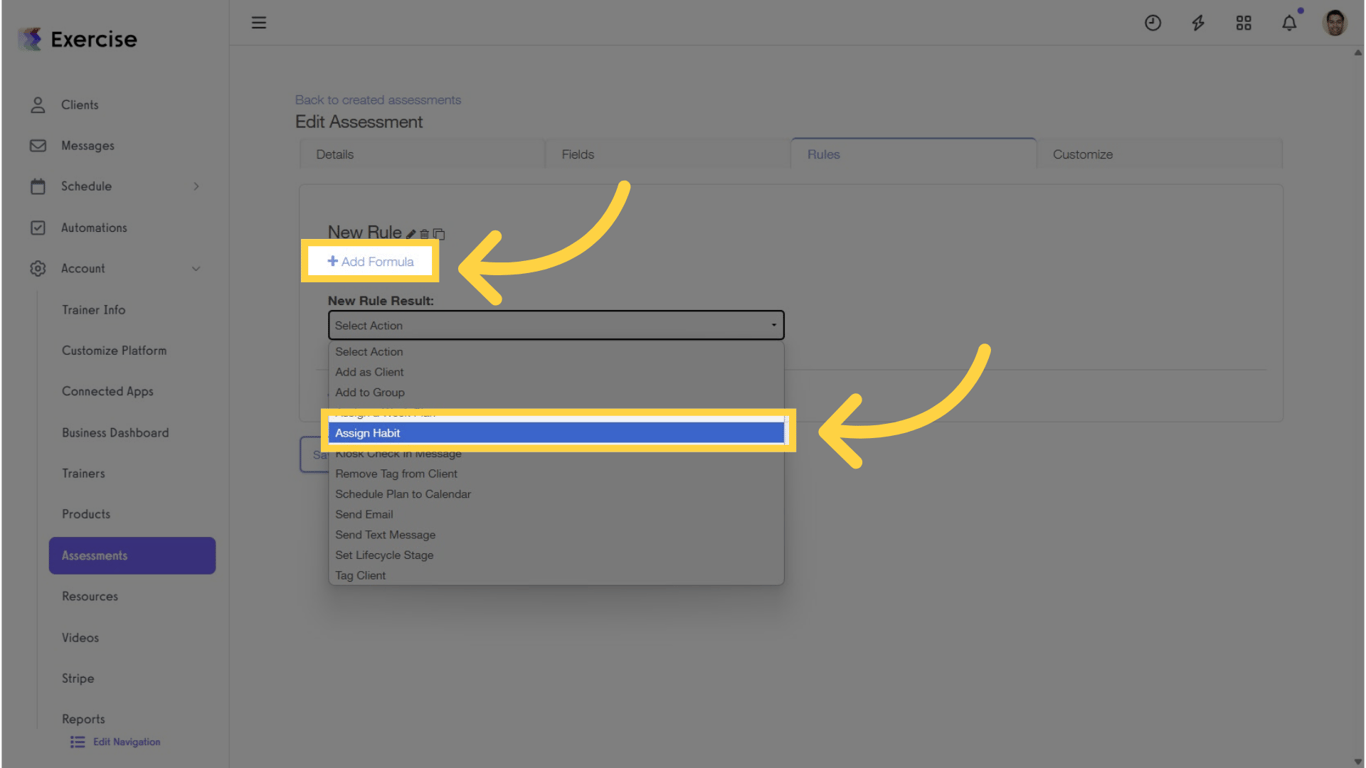The width and height of the screenshot is (1366, 768).
Task: Click the history clock icon
Action: [1153, 22]
